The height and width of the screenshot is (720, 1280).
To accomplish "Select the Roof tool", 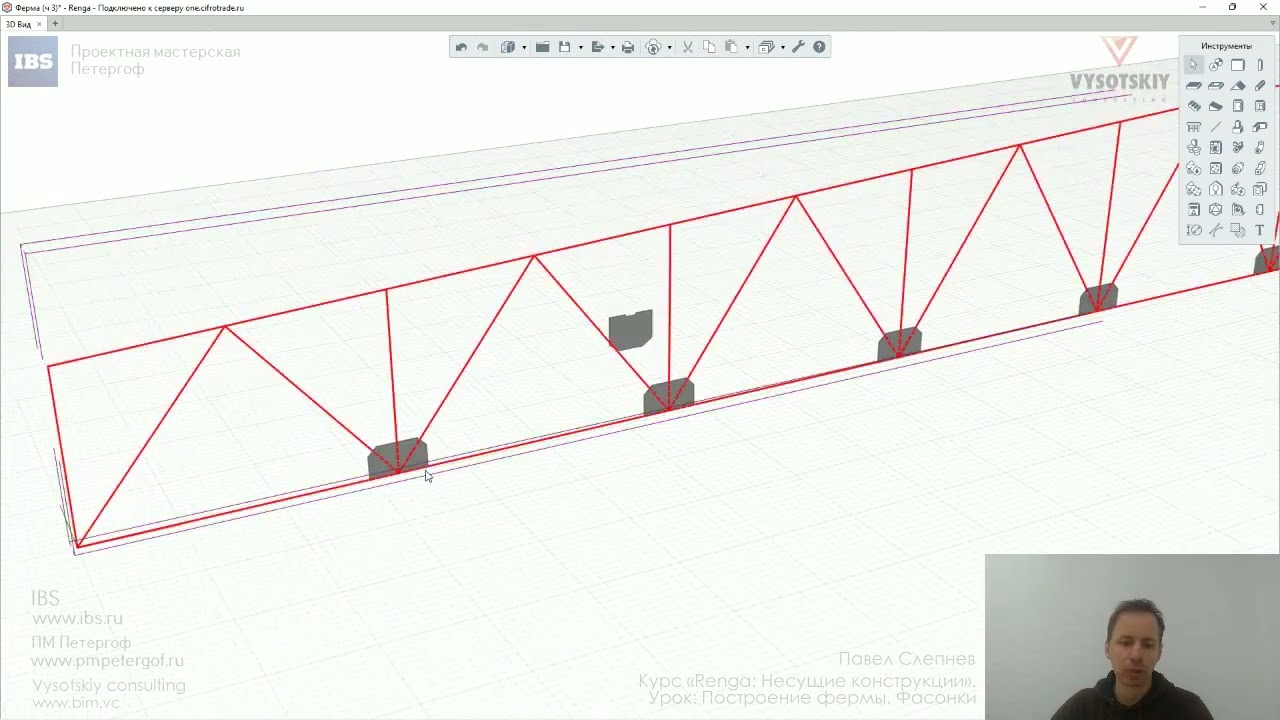I will [1238, 86].
